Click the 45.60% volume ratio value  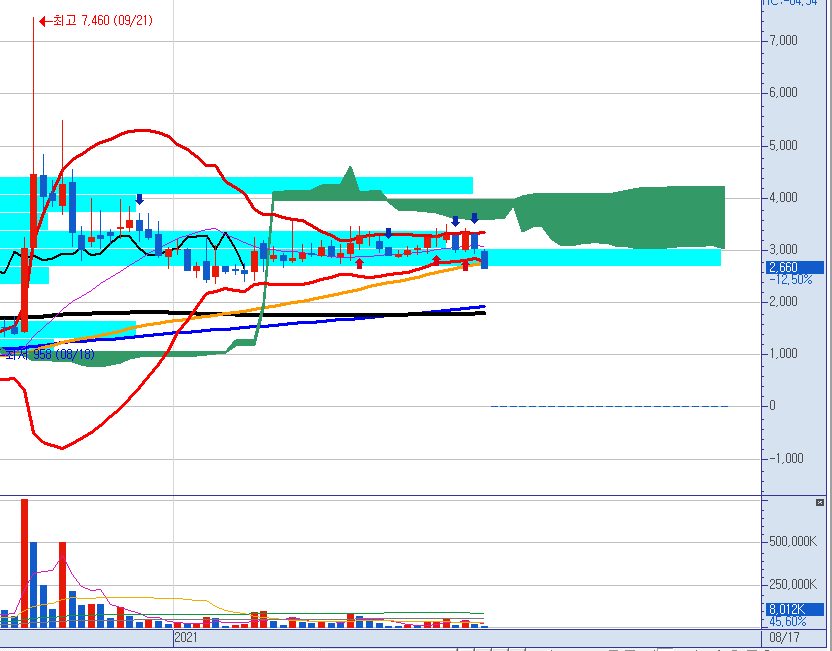(x=787, y=621)
